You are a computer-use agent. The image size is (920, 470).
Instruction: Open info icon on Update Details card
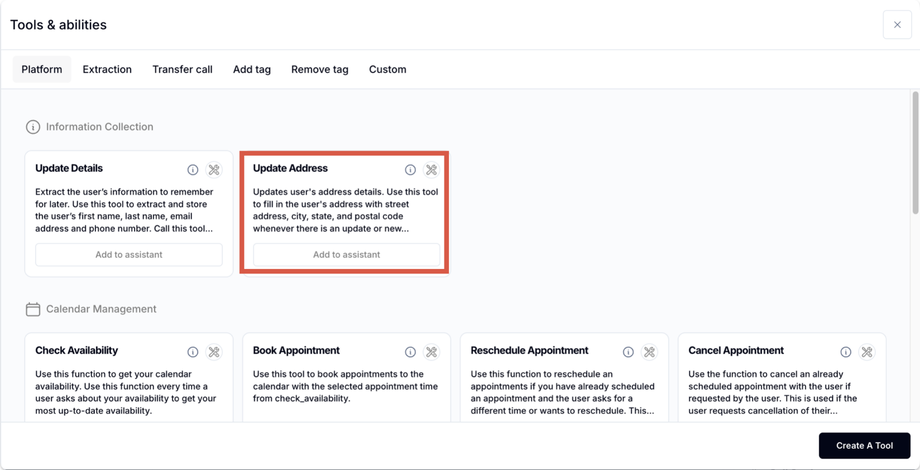(x=193, y=170)
